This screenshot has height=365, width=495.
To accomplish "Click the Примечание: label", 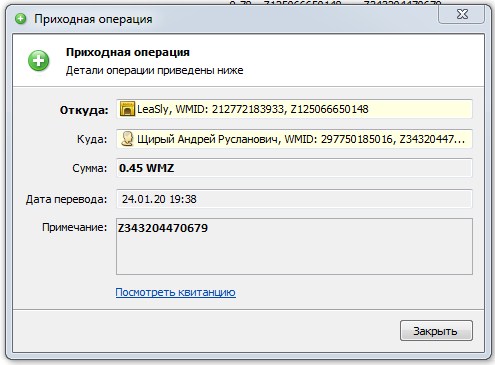I will coord(75,227).
